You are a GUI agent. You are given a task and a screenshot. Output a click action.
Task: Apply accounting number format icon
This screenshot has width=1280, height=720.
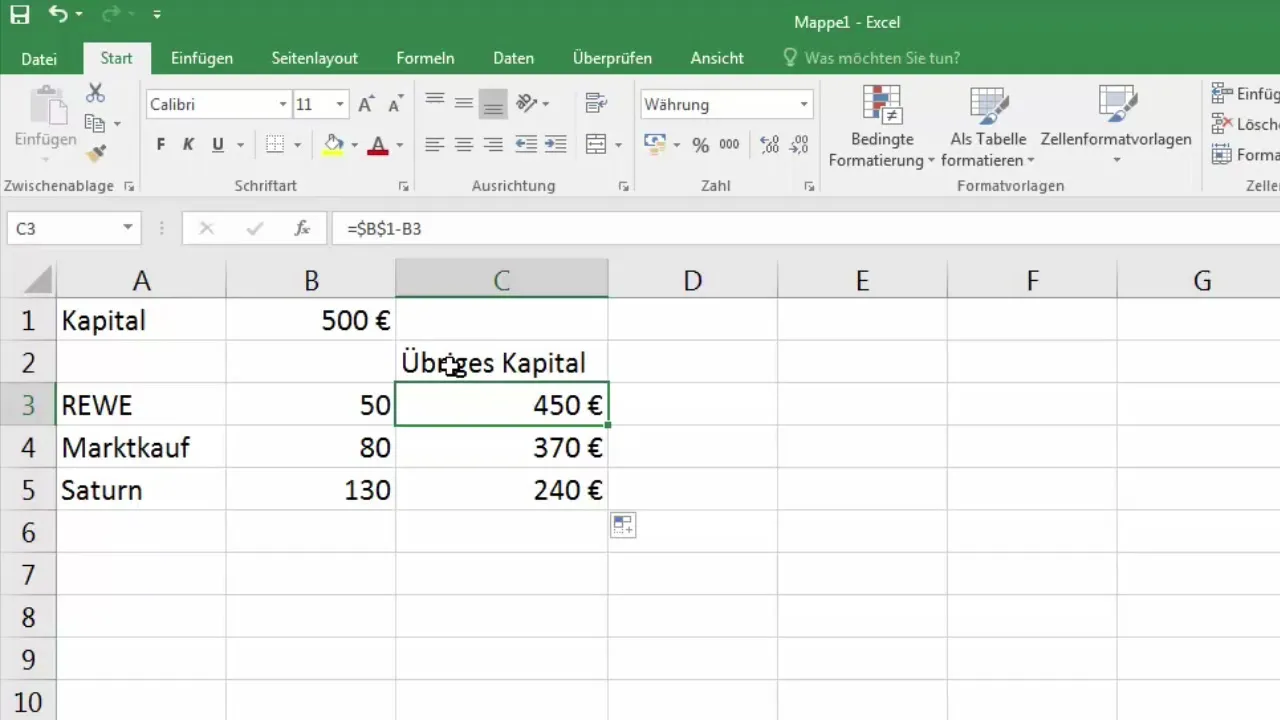pos(655,145)
